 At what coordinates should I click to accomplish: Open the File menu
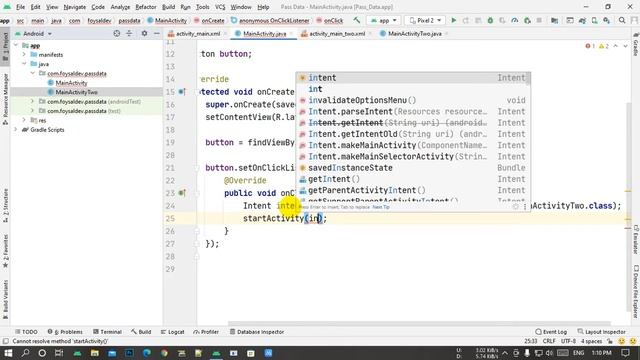click(x=20, y=7)
